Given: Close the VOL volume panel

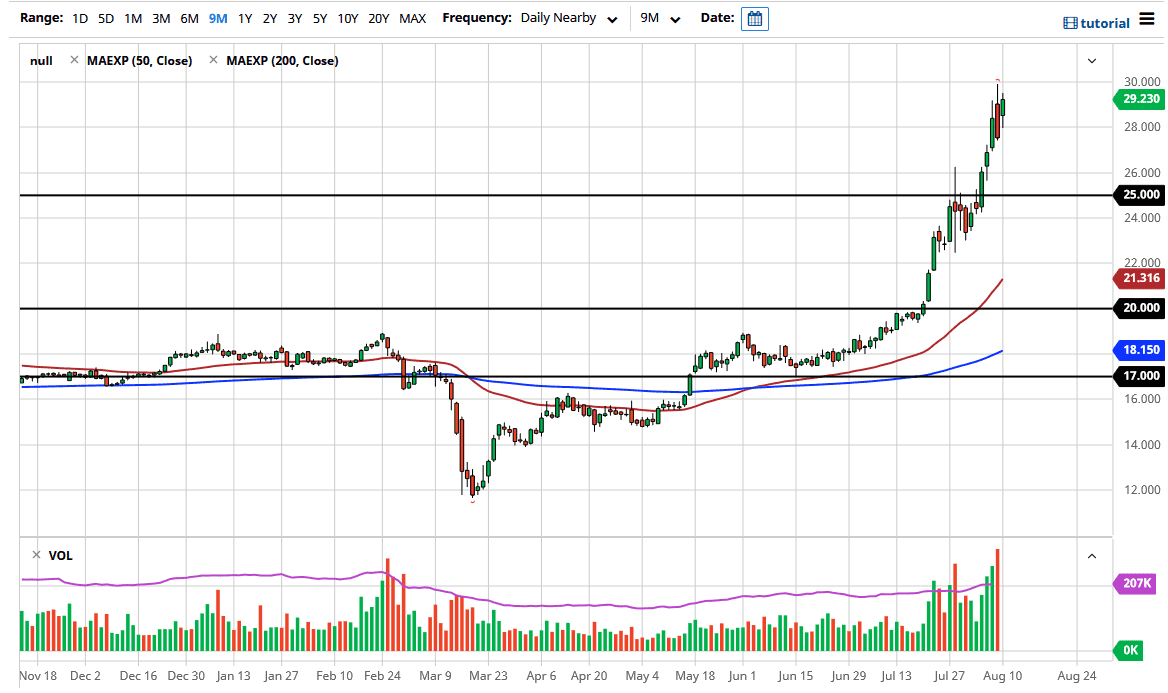Looking at the screenshot, I should (36, 555).
